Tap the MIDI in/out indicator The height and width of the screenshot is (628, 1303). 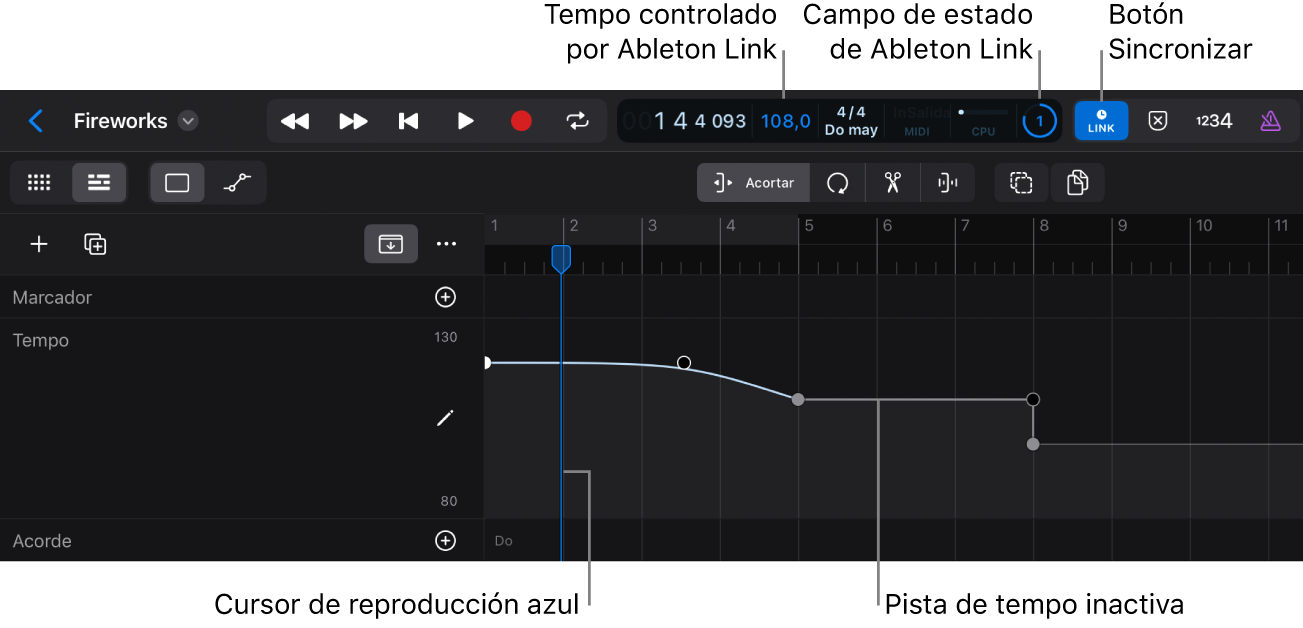[x=917, y=121]
